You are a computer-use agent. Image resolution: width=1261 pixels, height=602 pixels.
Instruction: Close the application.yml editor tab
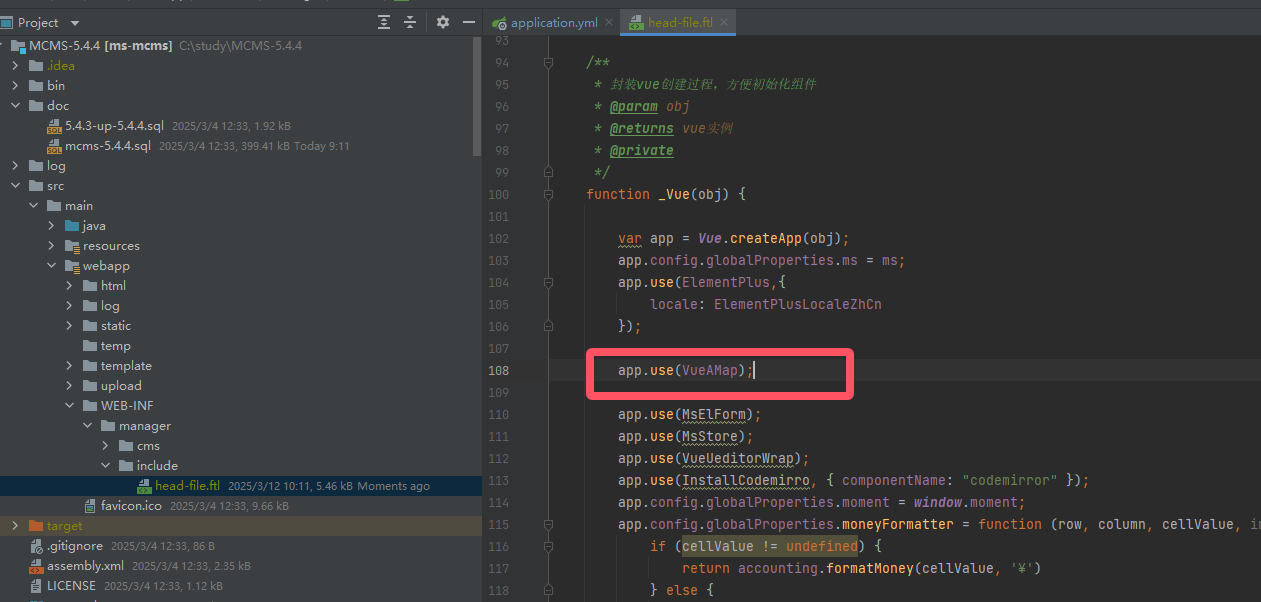tap(607, 23)
